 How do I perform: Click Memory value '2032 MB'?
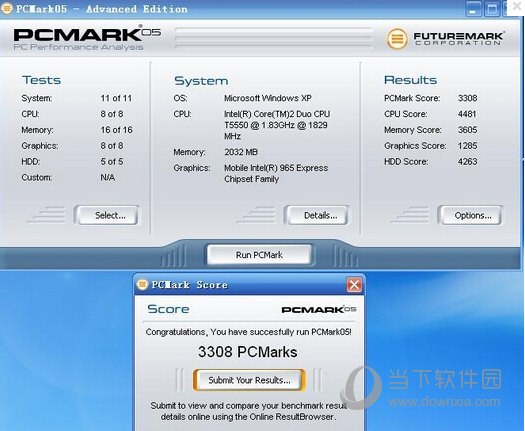pos(241,152)
